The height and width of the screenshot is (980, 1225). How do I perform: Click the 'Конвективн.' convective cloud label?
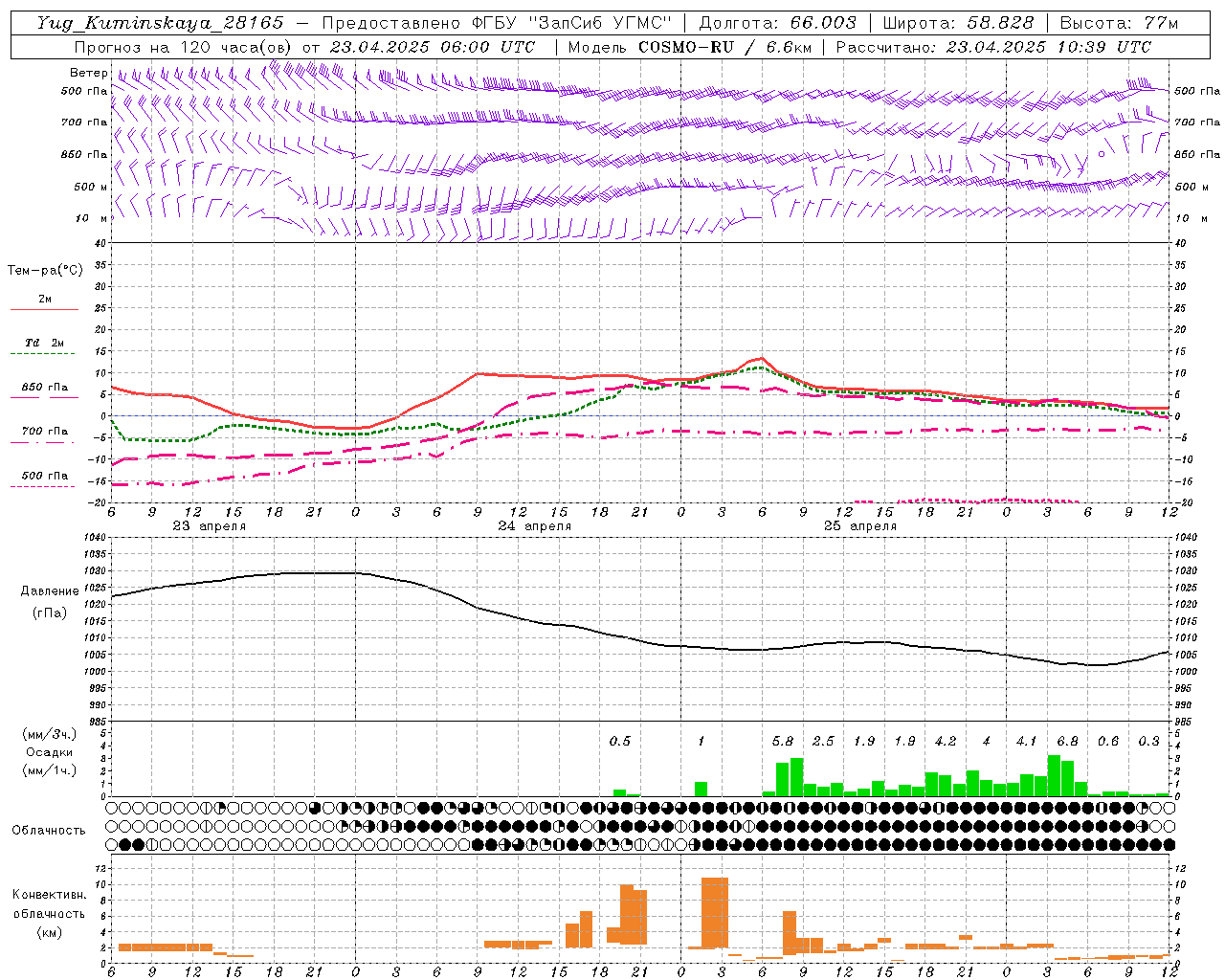coord(49,895)
